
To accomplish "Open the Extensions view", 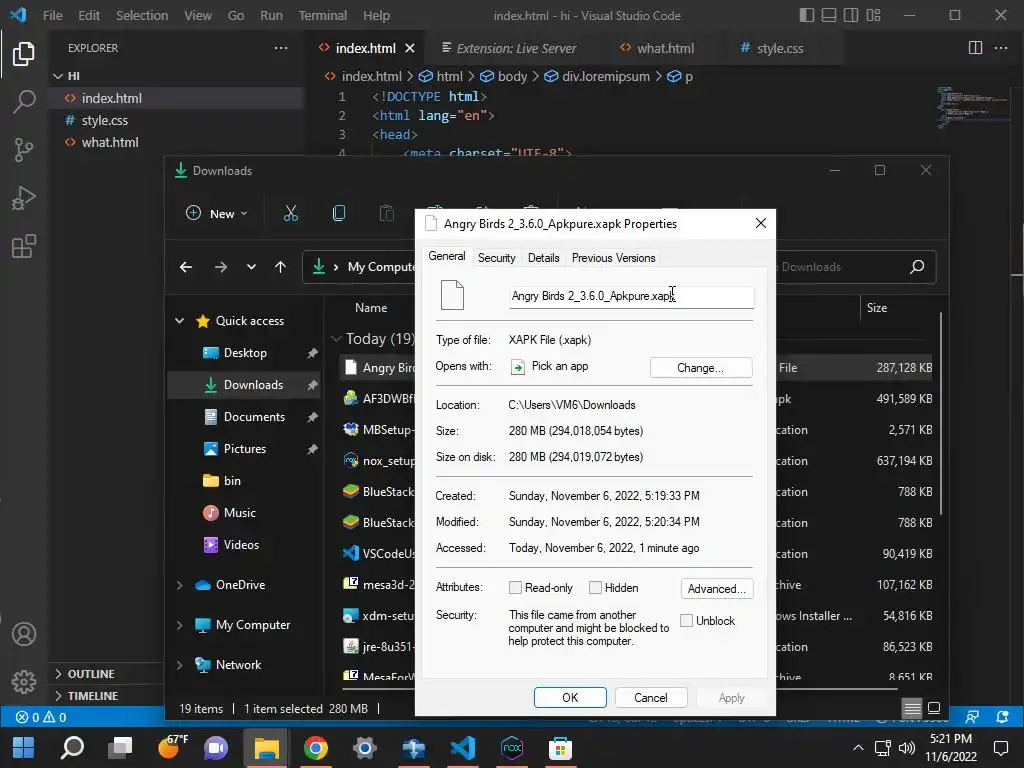I will 24,246.
